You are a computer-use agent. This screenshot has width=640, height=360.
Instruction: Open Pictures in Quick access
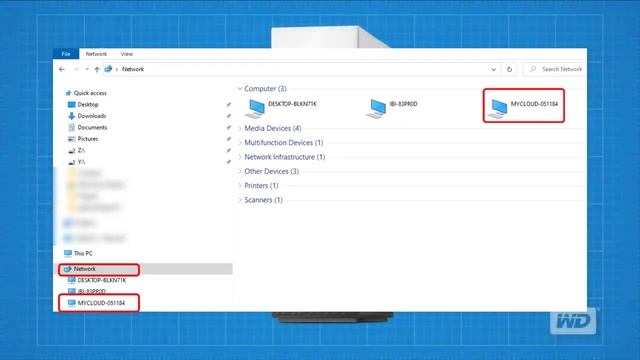[x=88, y=139]
